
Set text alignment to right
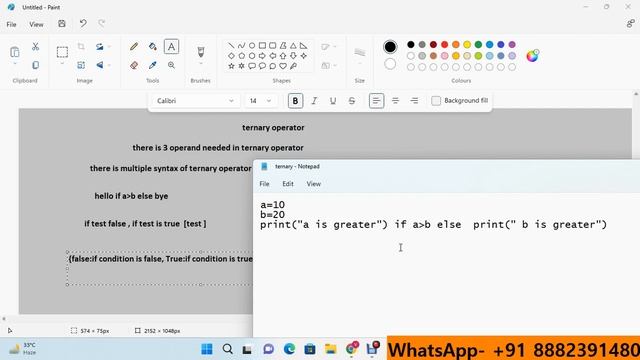414,101
